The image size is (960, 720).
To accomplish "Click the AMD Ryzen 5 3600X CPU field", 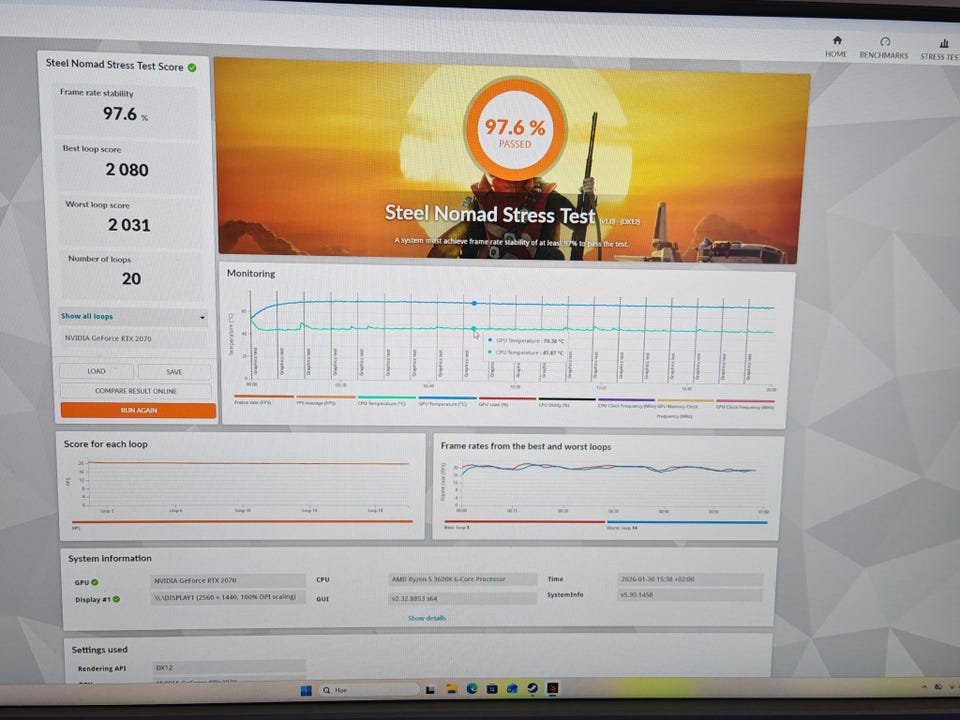I will coord(462,579).
